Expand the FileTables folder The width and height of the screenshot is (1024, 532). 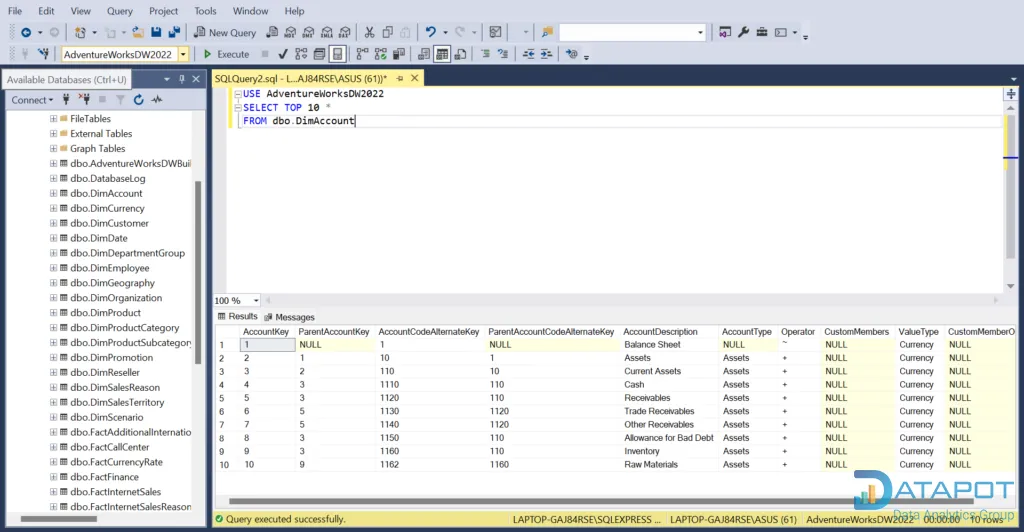[x=53, y=119]
